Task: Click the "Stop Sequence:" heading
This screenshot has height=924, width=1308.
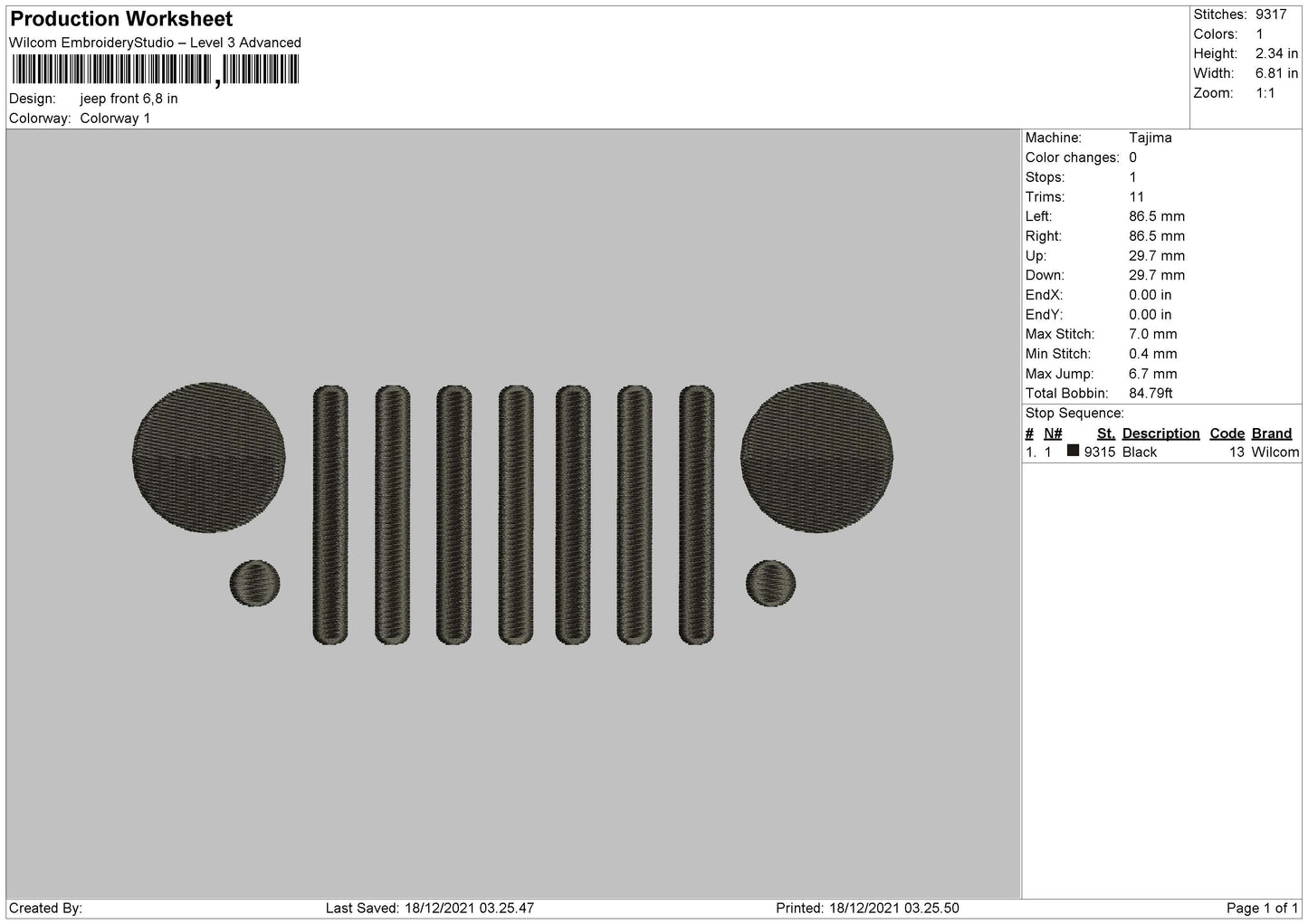Action: pyautogui.click(x=1074, y=414)
